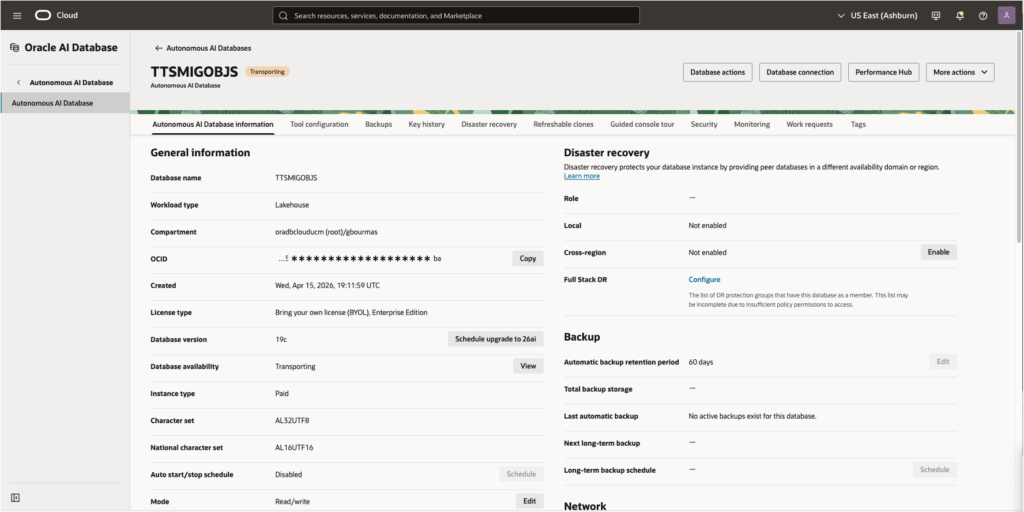The image size is (1024, 512).
Task: Switch to Key history tab
Action: [x=426, y=124]
